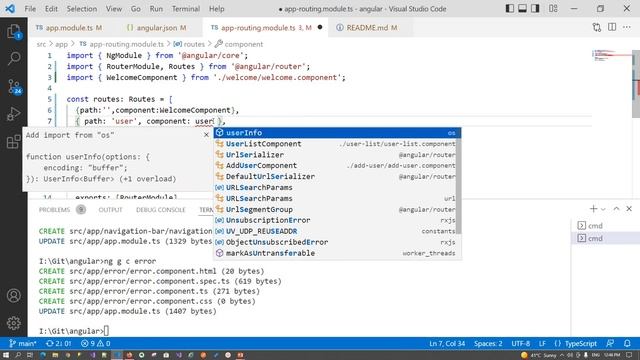The image size is (640, 360).
Task: Click Open Changes icon in editor toolbar
Action: pyautogui.click(x=597, y=27)
